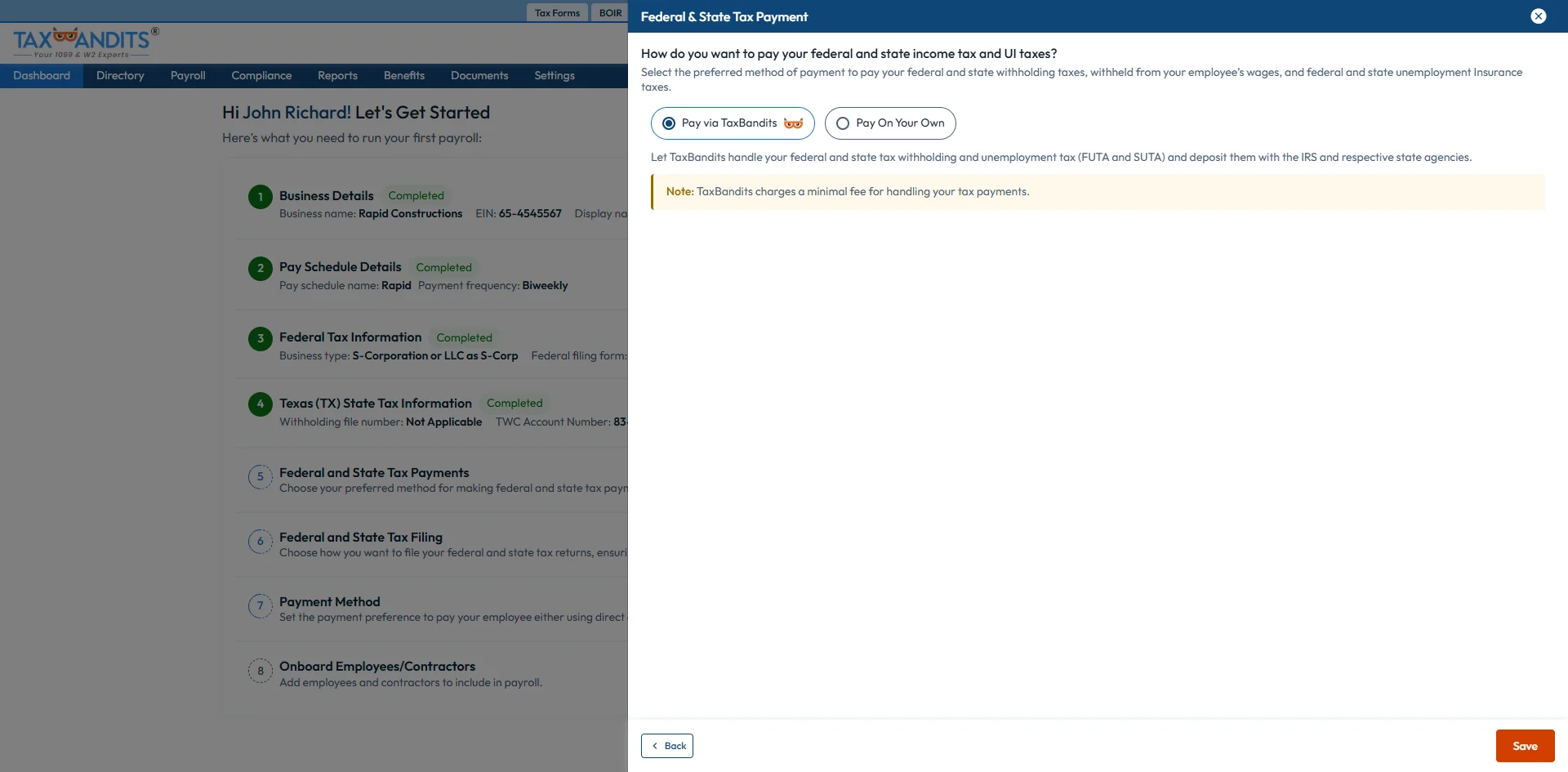Click Completed badge beside Pay Schedule Details
Viewport: 1568px width, 772px height.
point(443,267)
